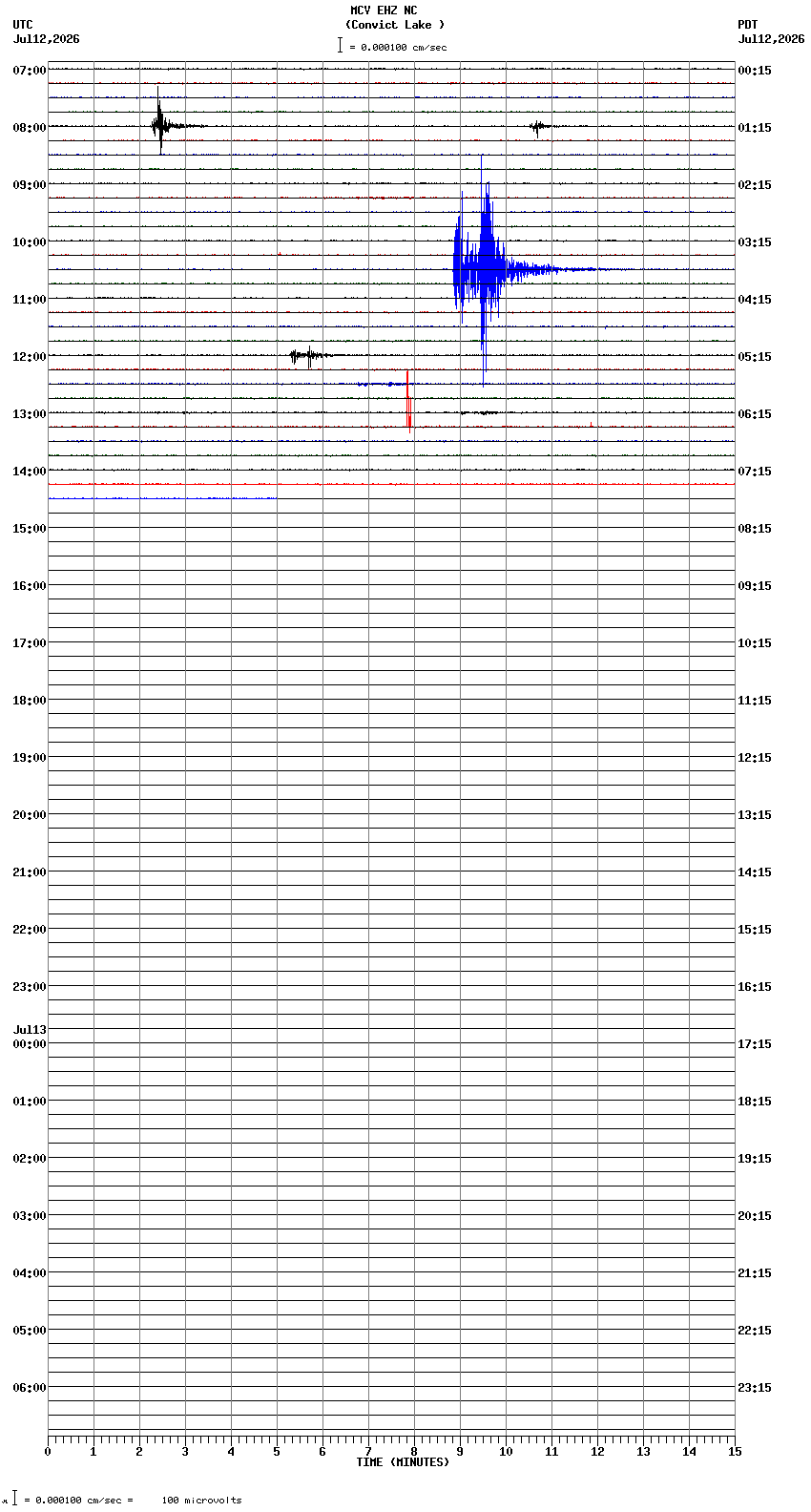The height and width of the screenshot is (1512, 811).
Task: Click the 0 minute label on the time axis
Action: click(48, 1452)
